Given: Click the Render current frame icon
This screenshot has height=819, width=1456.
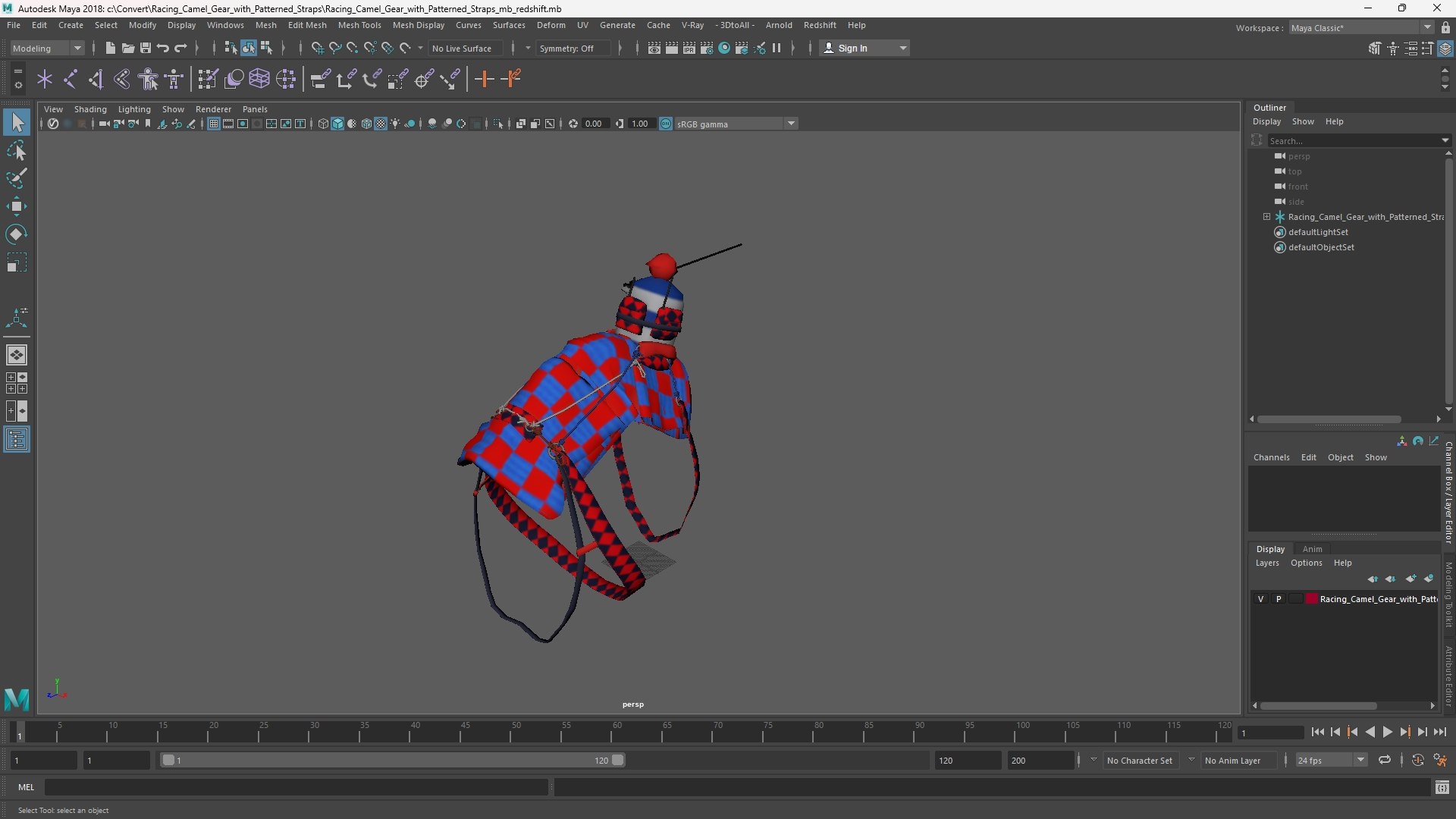Looking at the screenshot, I should click(672, 49).
